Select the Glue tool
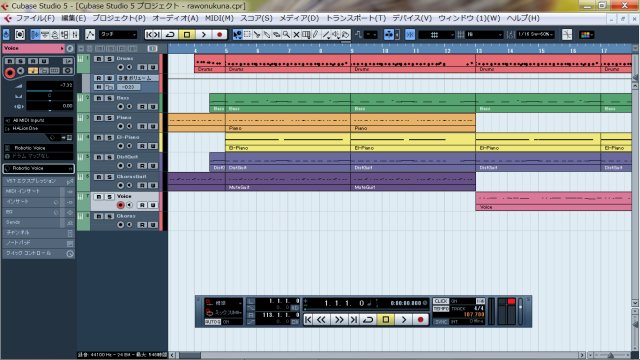 267,35
